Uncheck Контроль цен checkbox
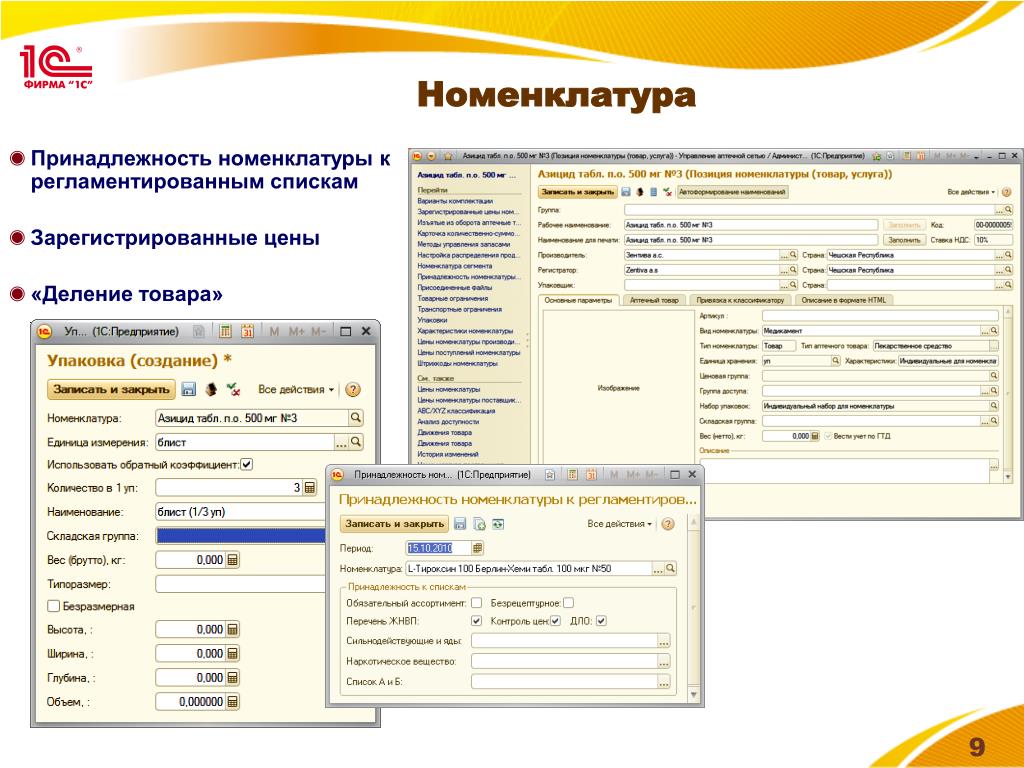This screenshot has width=1024, height=768. coord(555,621)
